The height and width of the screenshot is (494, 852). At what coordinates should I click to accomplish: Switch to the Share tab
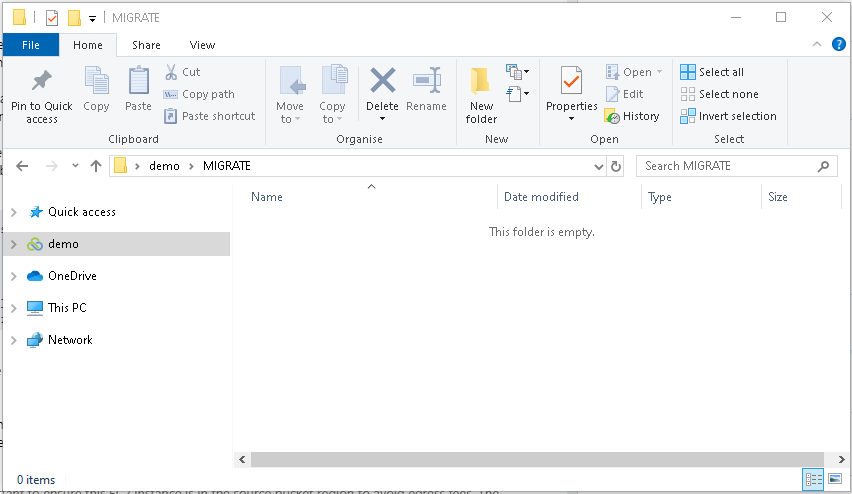click(x=146, y=45)
